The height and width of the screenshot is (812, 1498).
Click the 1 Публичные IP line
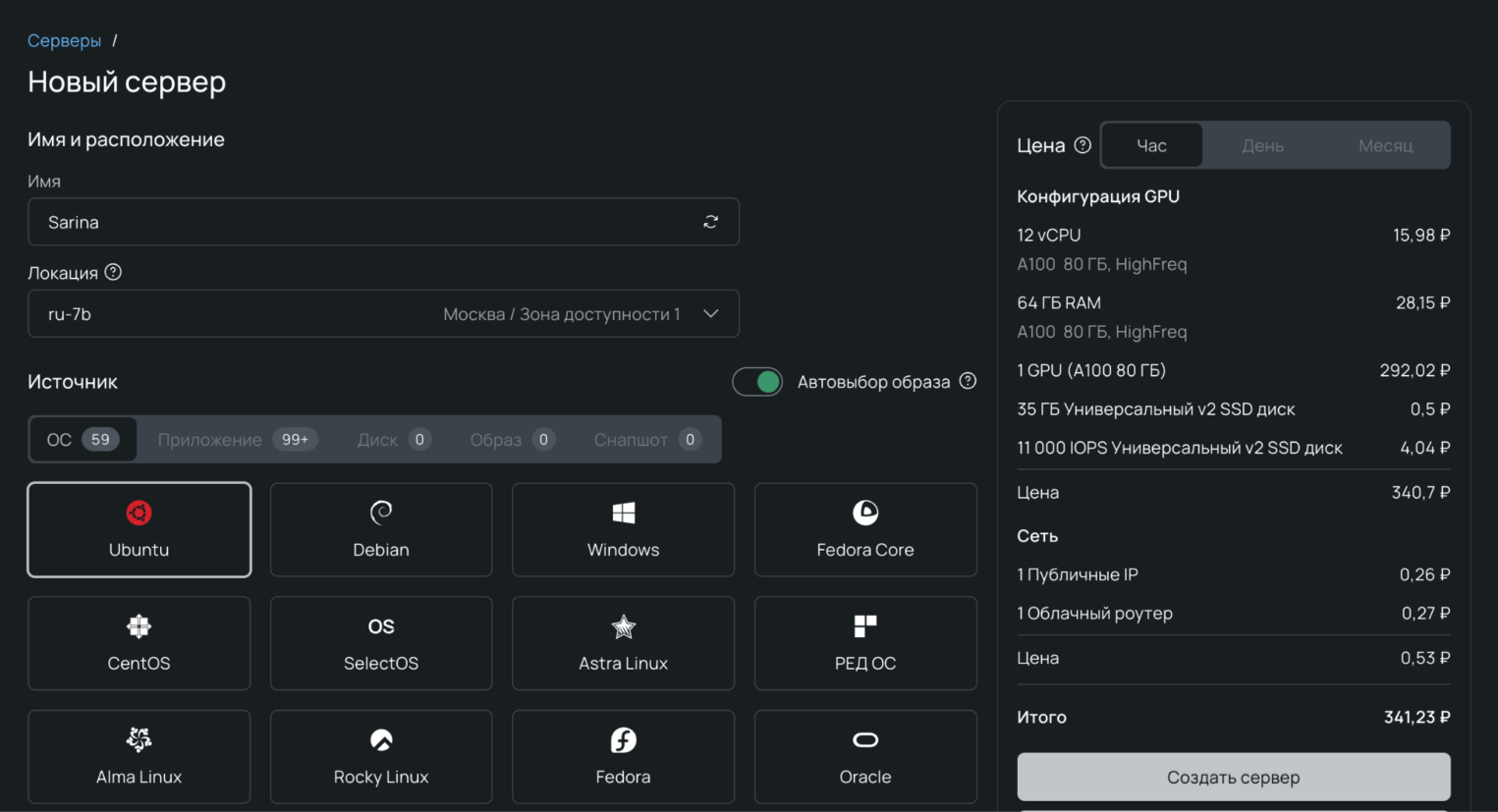coord(1234,574)
